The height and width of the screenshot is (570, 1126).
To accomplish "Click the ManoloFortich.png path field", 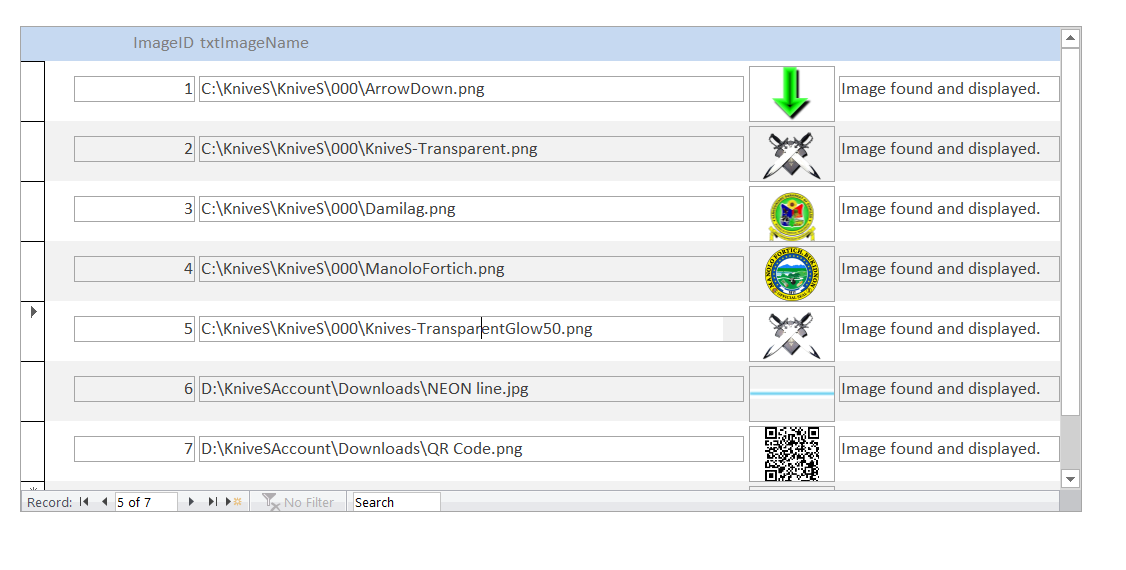I will 471,269.
